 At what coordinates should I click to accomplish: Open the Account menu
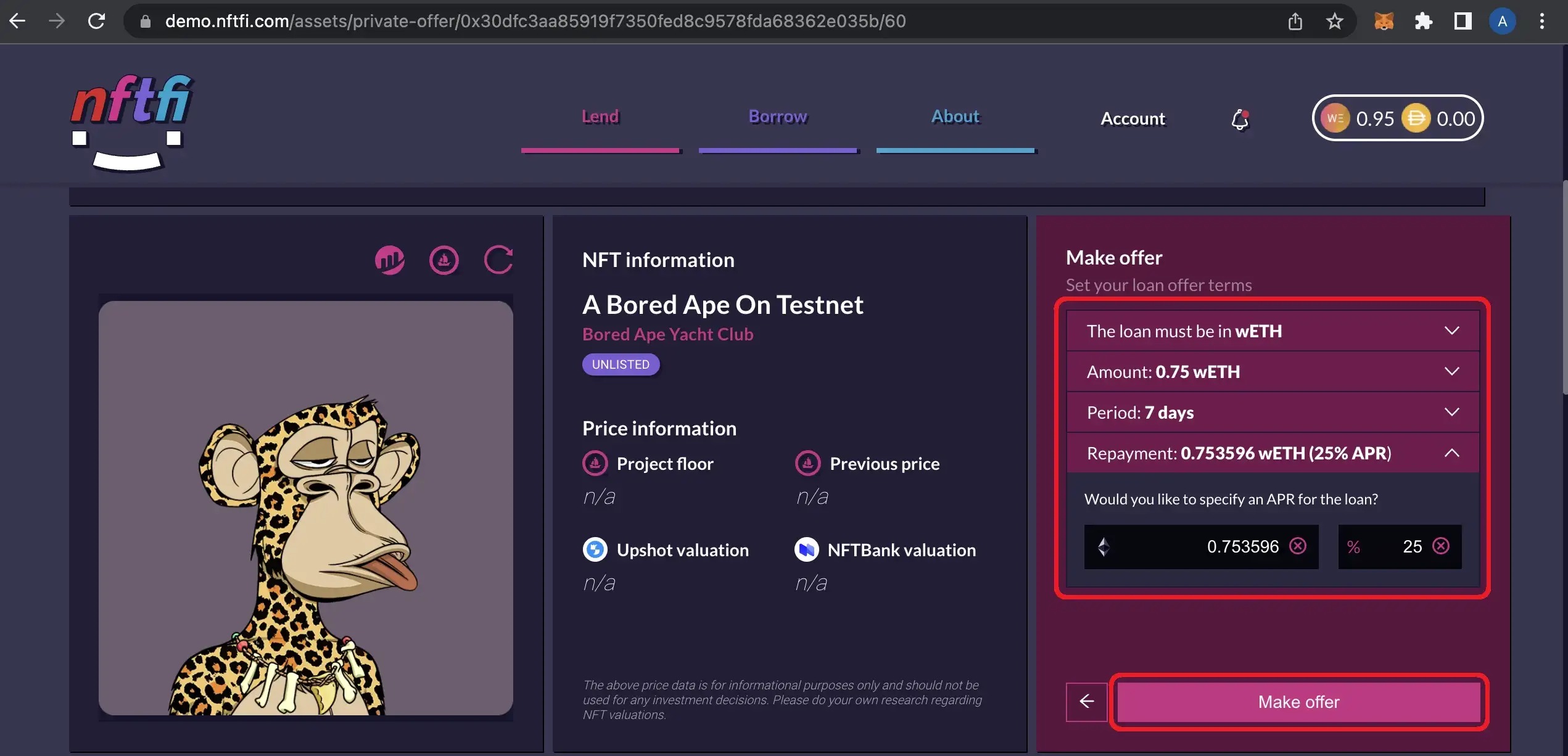click(x=1133, y=118)
